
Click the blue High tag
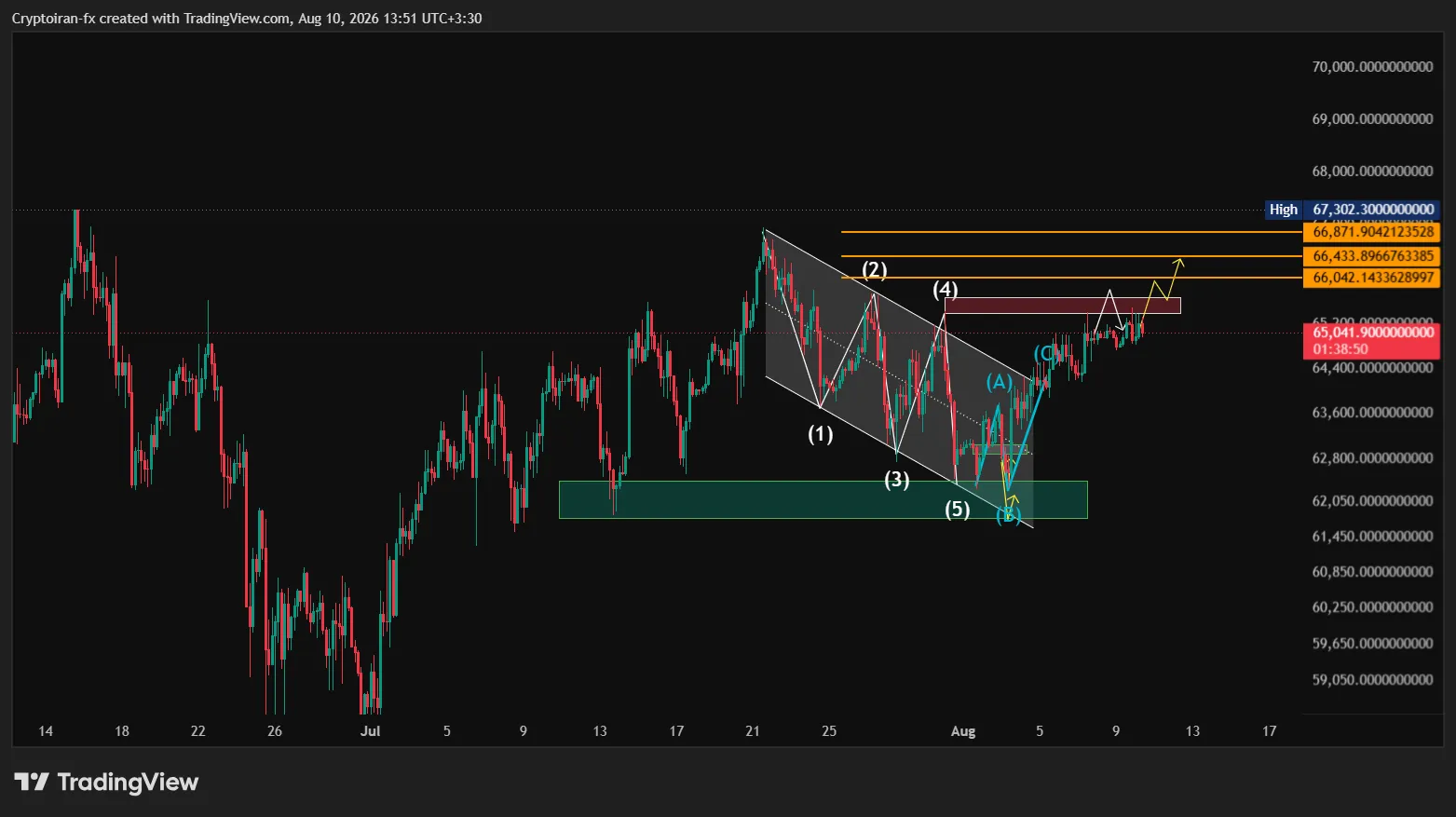[x=1284, y=210]
